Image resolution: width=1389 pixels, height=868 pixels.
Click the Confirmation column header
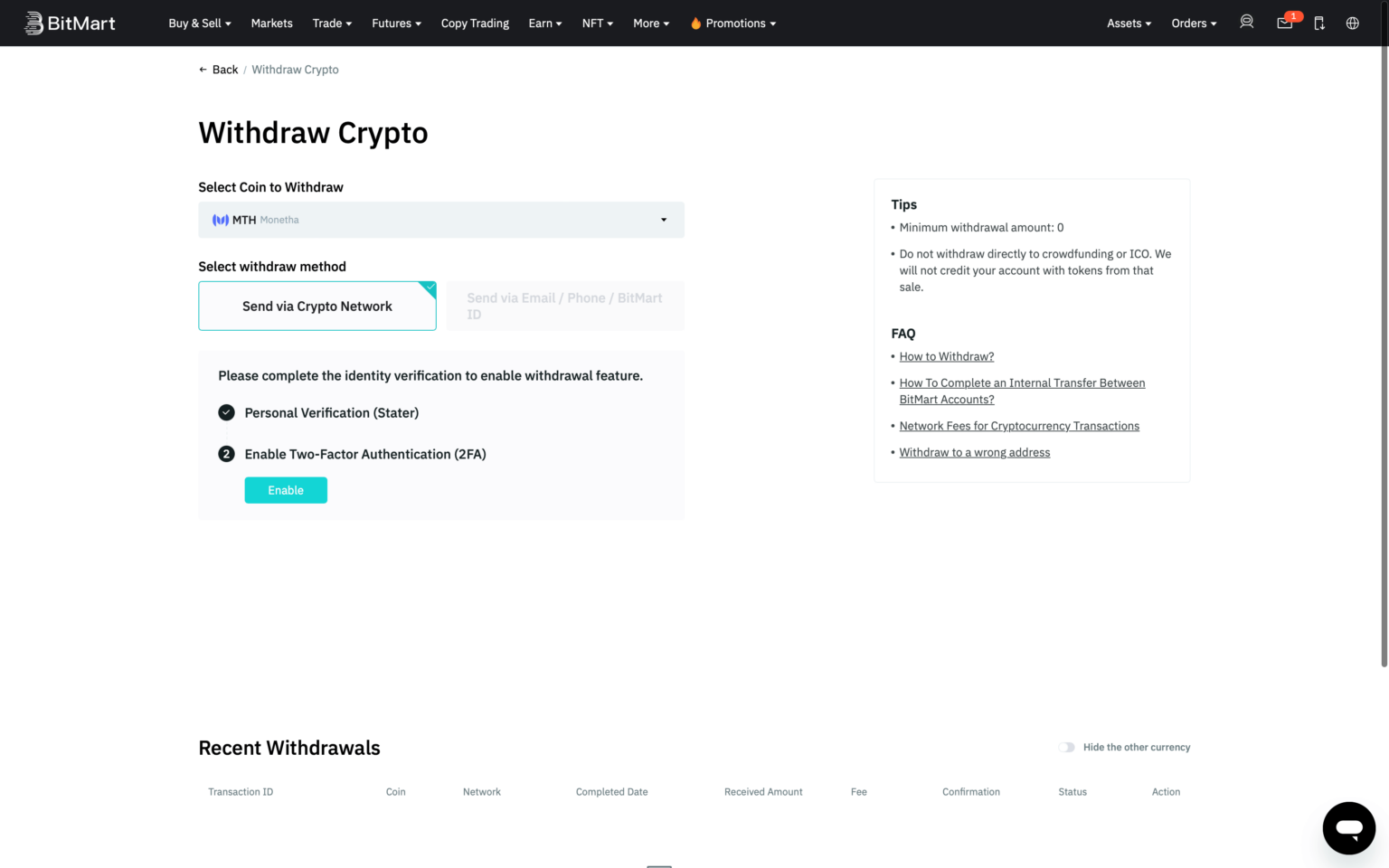click(x=971, y=792)
